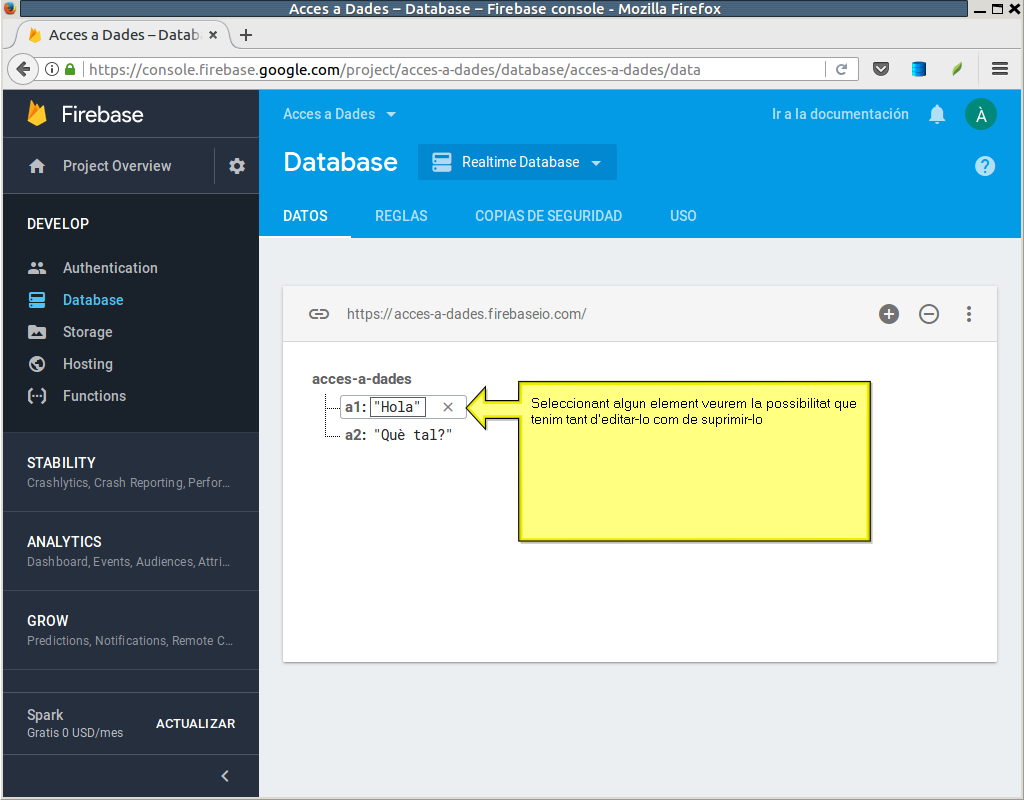This screenshot has height=800, width=1024.
Task: Open the Firefox hamburger menu
Action: [x=1000, y=69]
